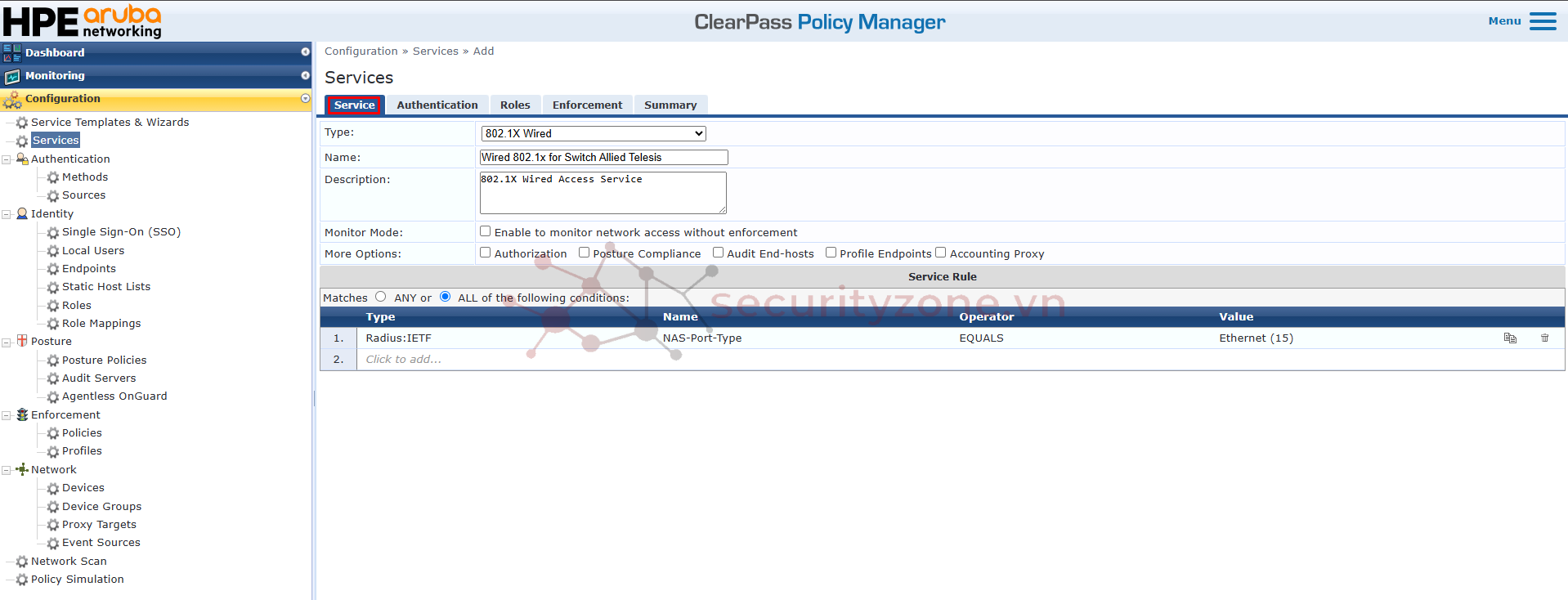Click gear icon beside Role Mappings
This screenshot has height=600, width=1568.
[53, 324]
